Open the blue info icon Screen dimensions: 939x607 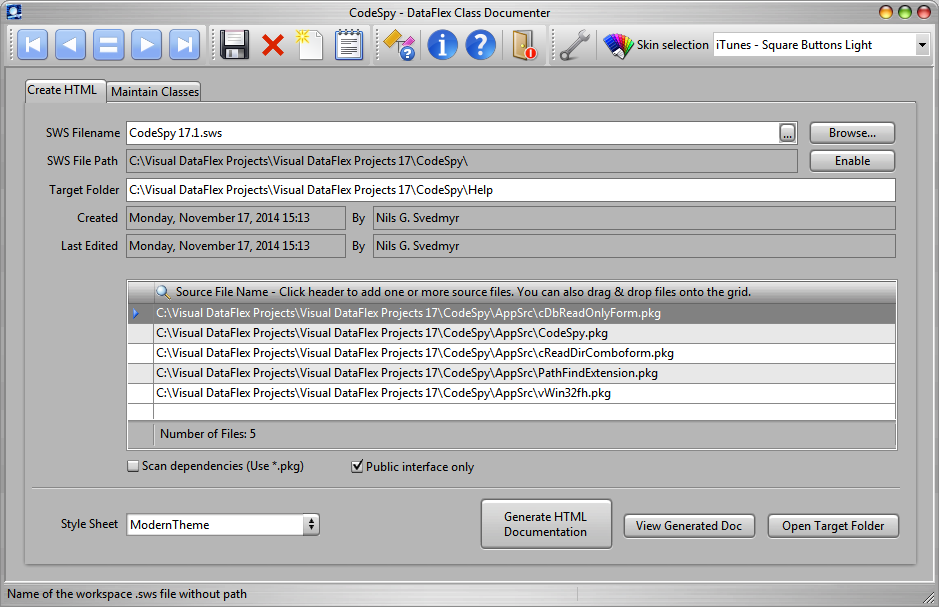point(443,45)
